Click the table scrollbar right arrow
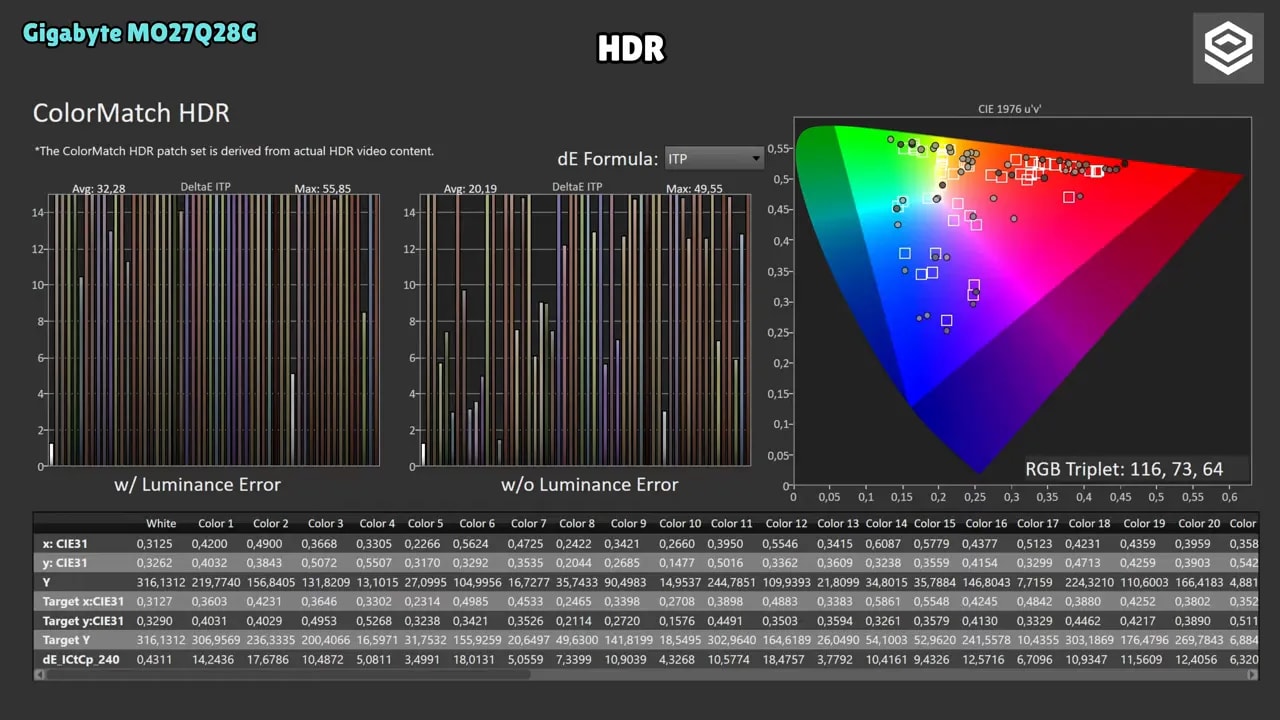 click(x=1252, y=674)
